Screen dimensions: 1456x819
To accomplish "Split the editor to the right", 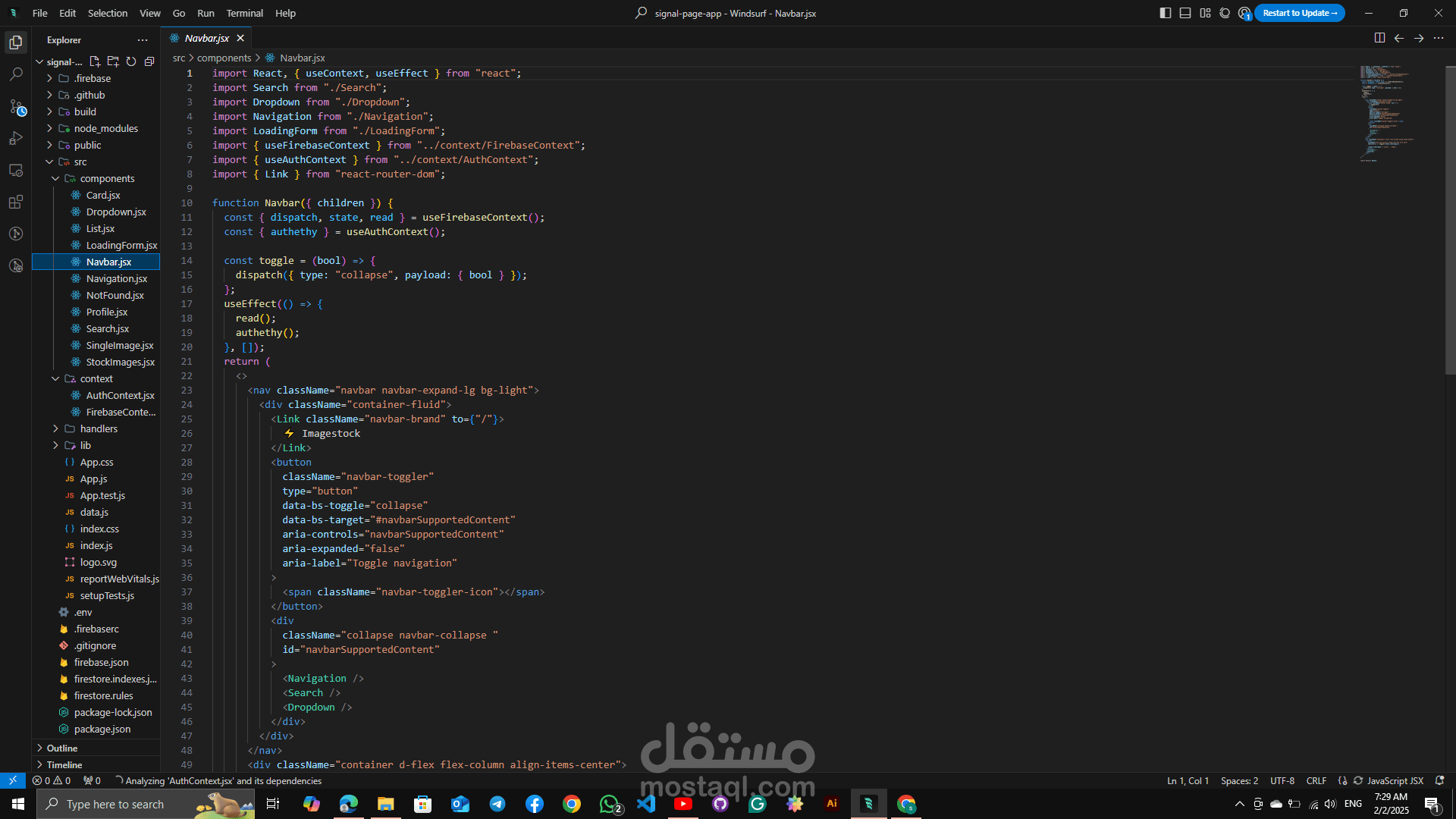I will pyautogui.click(x=1379, y=38).
